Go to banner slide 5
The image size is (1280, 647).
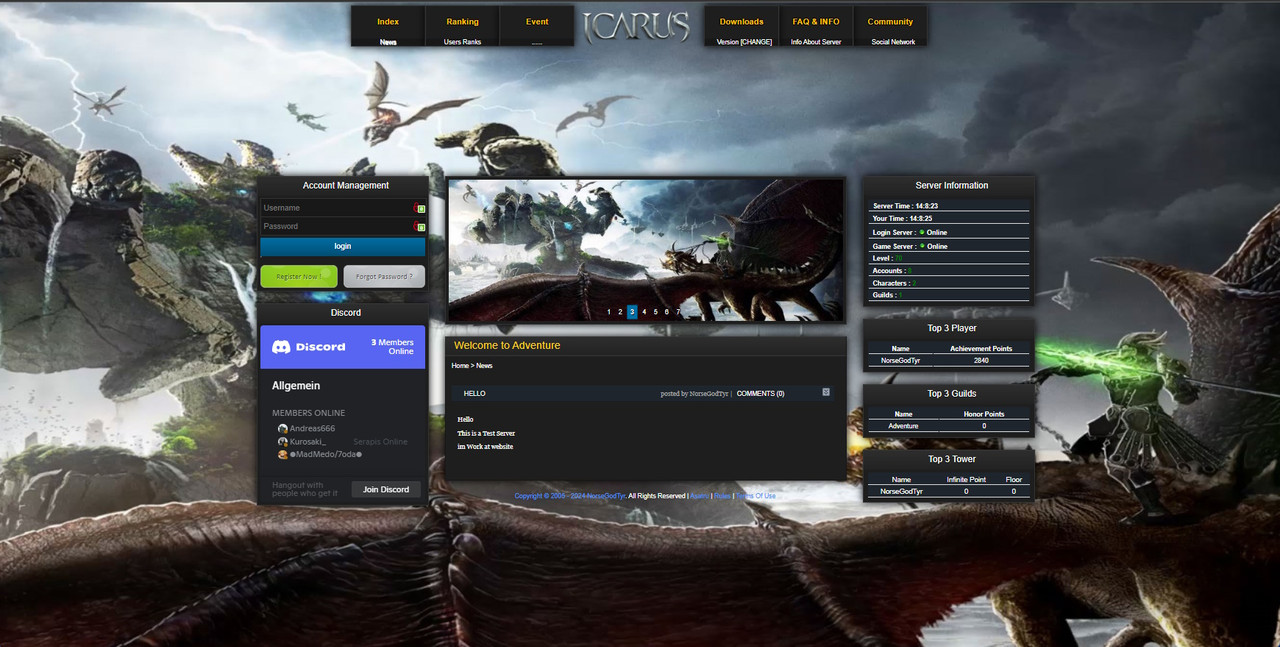(x=655, y=312)
